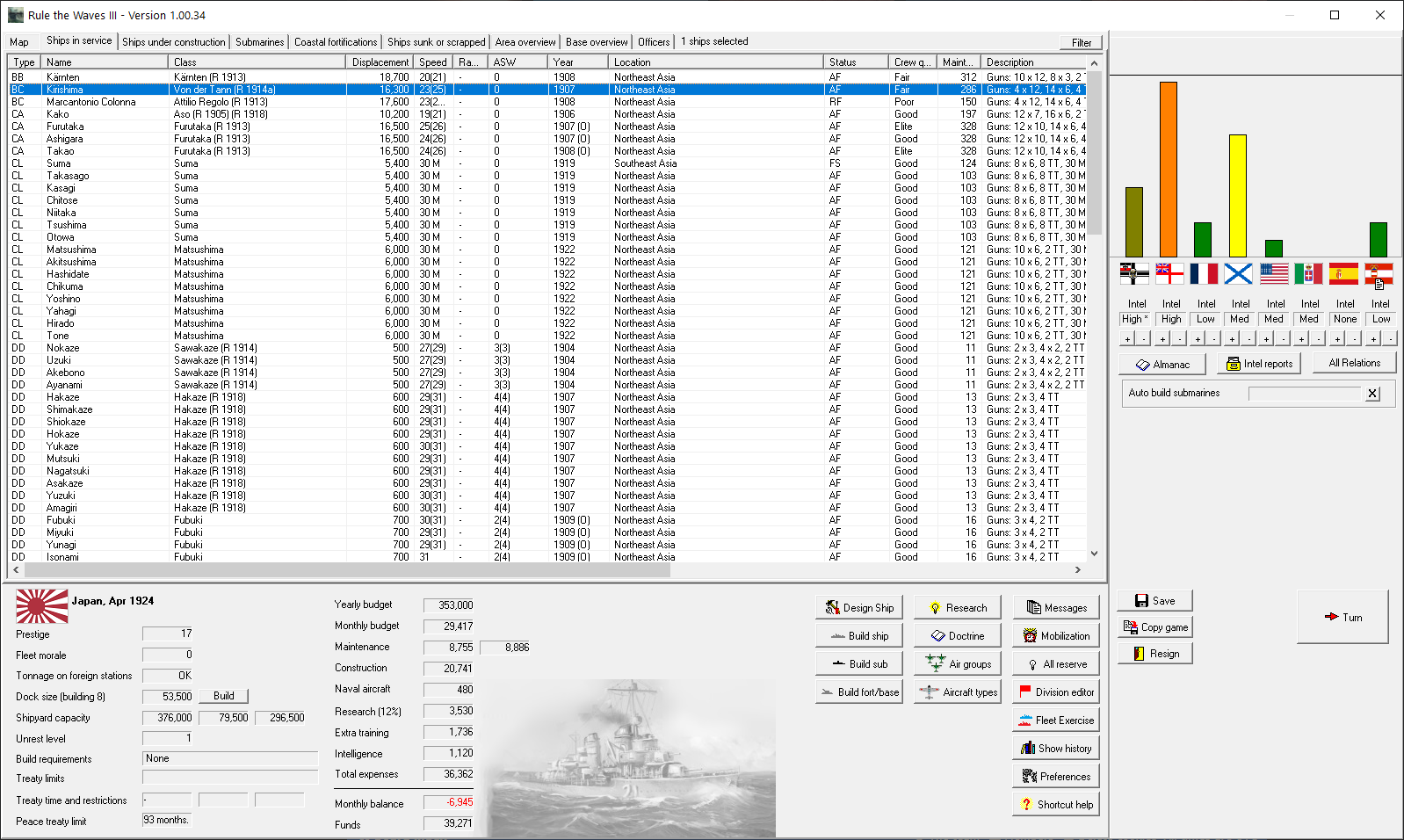Click Build ship
The height and width of the screenshot is (840, 1404).
(859, 636)
